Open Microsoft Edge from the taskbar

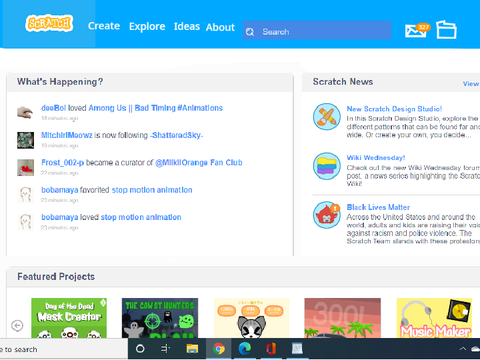click(245, 349)
